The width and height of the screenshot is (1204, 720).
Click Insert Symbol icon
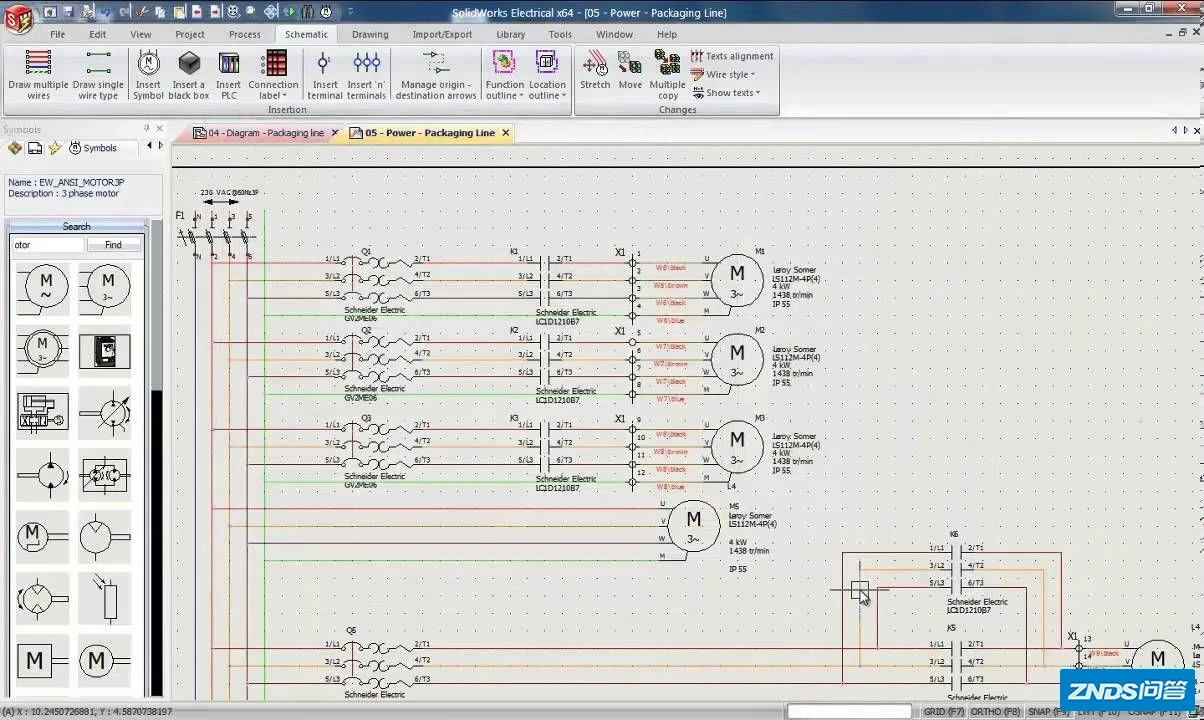click(x=148, y=75)
